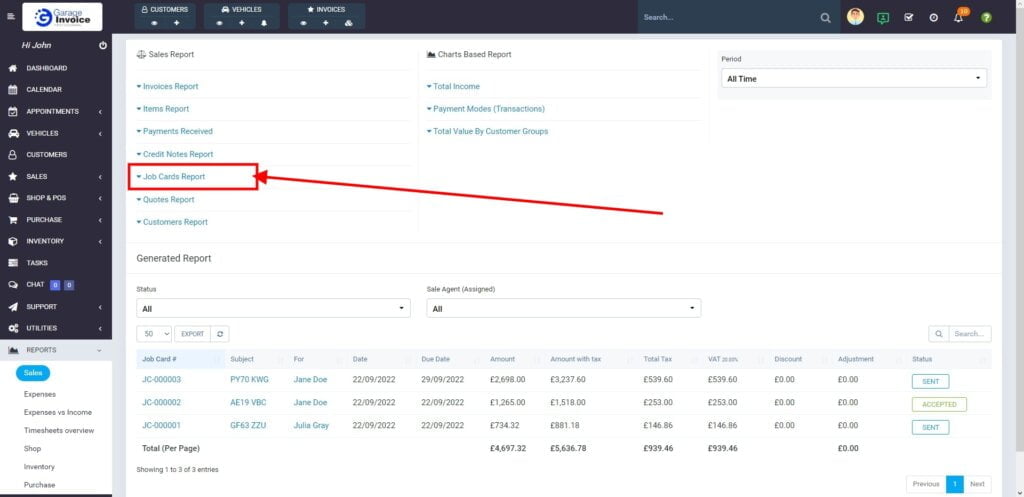Click the table Search input field
This screenshot has width=1024, height=497.
(x=970, y=334)
